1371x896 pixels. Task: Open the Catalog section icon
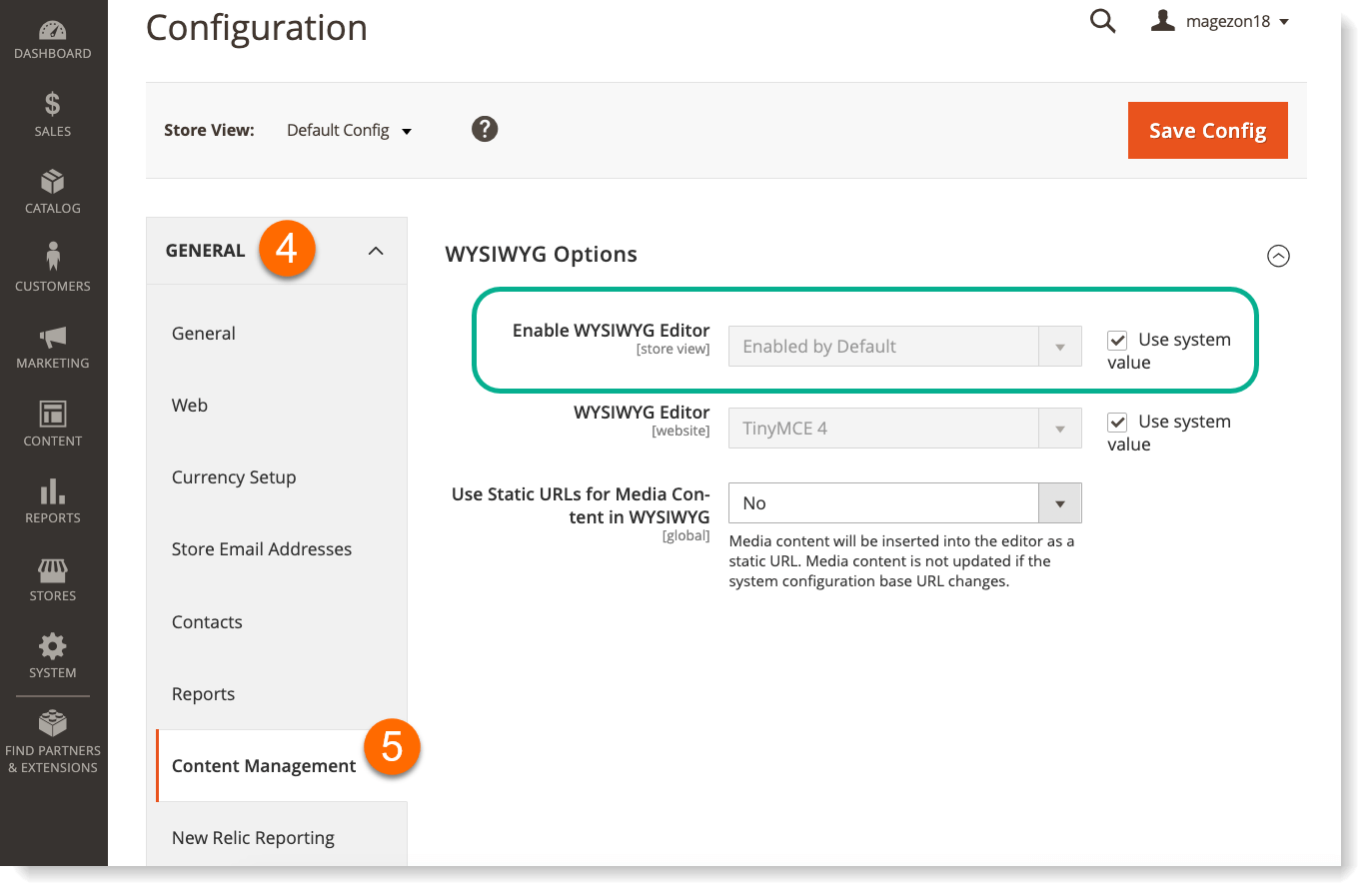point(52,183)
